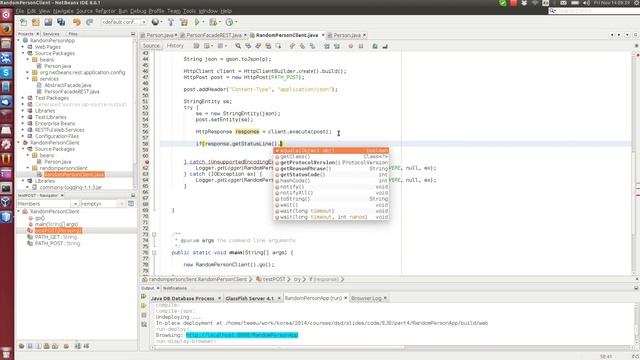The width and height of the screenshot is (640, 360).
Task: Click the green Run Project icon
Action: 197,22
